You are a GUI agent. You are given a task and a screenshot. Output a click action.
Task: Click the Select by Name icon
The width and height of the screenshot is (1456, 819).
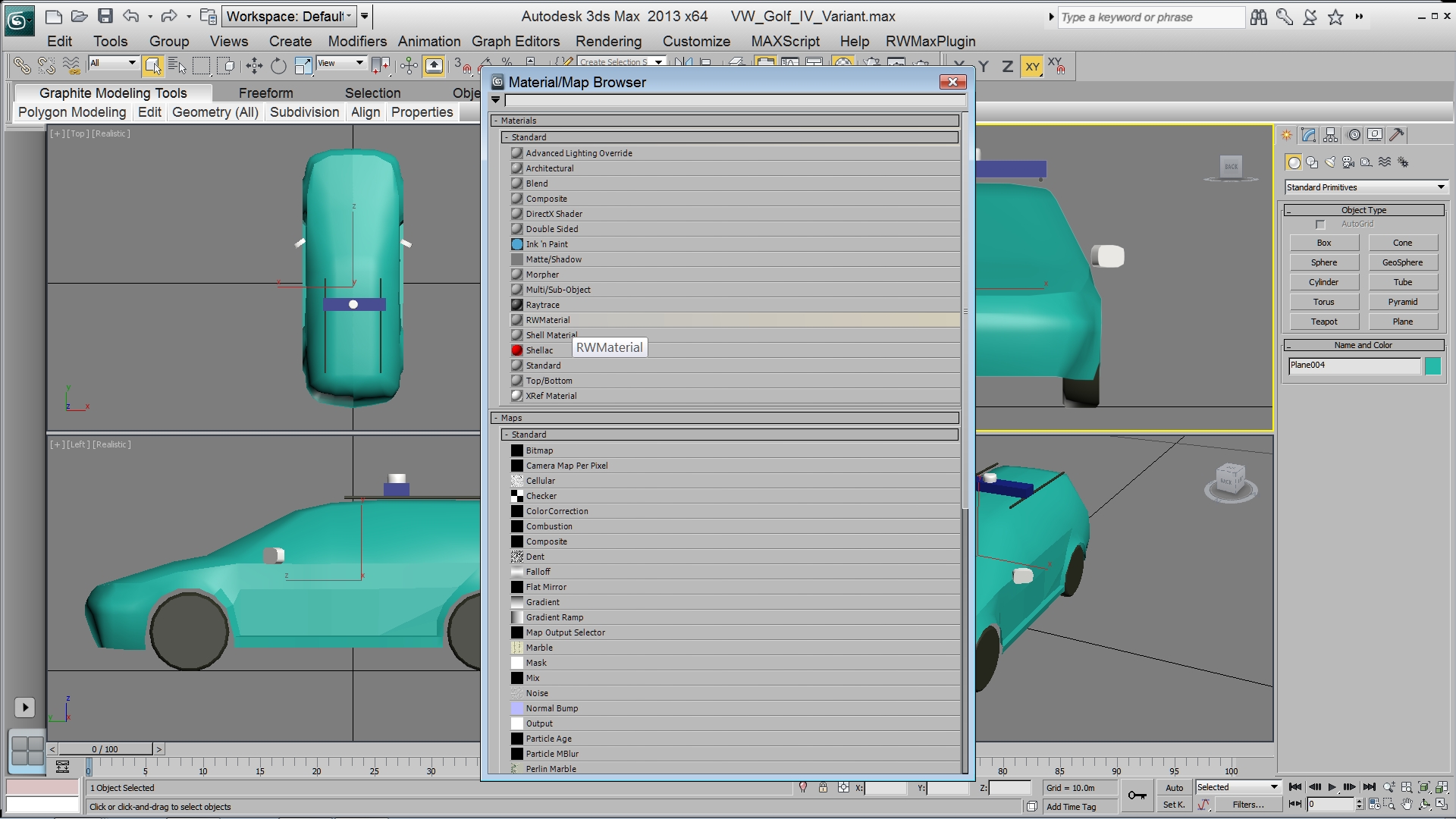pyautogui.click(x=177, y=67)
